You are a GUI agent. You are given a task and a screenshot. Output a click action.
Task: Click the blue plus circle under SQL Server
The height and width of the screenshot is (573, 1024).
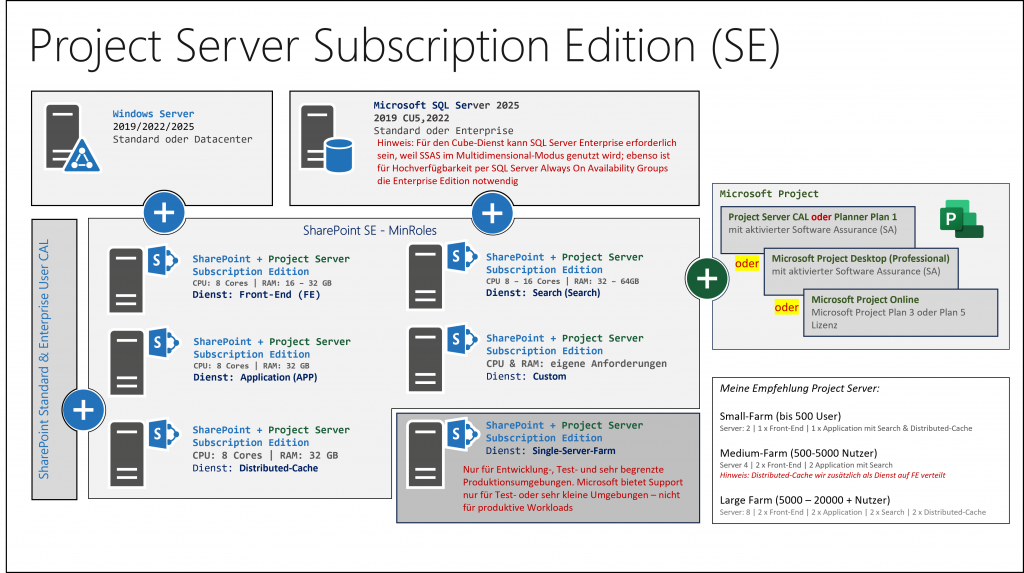(492, 213)
